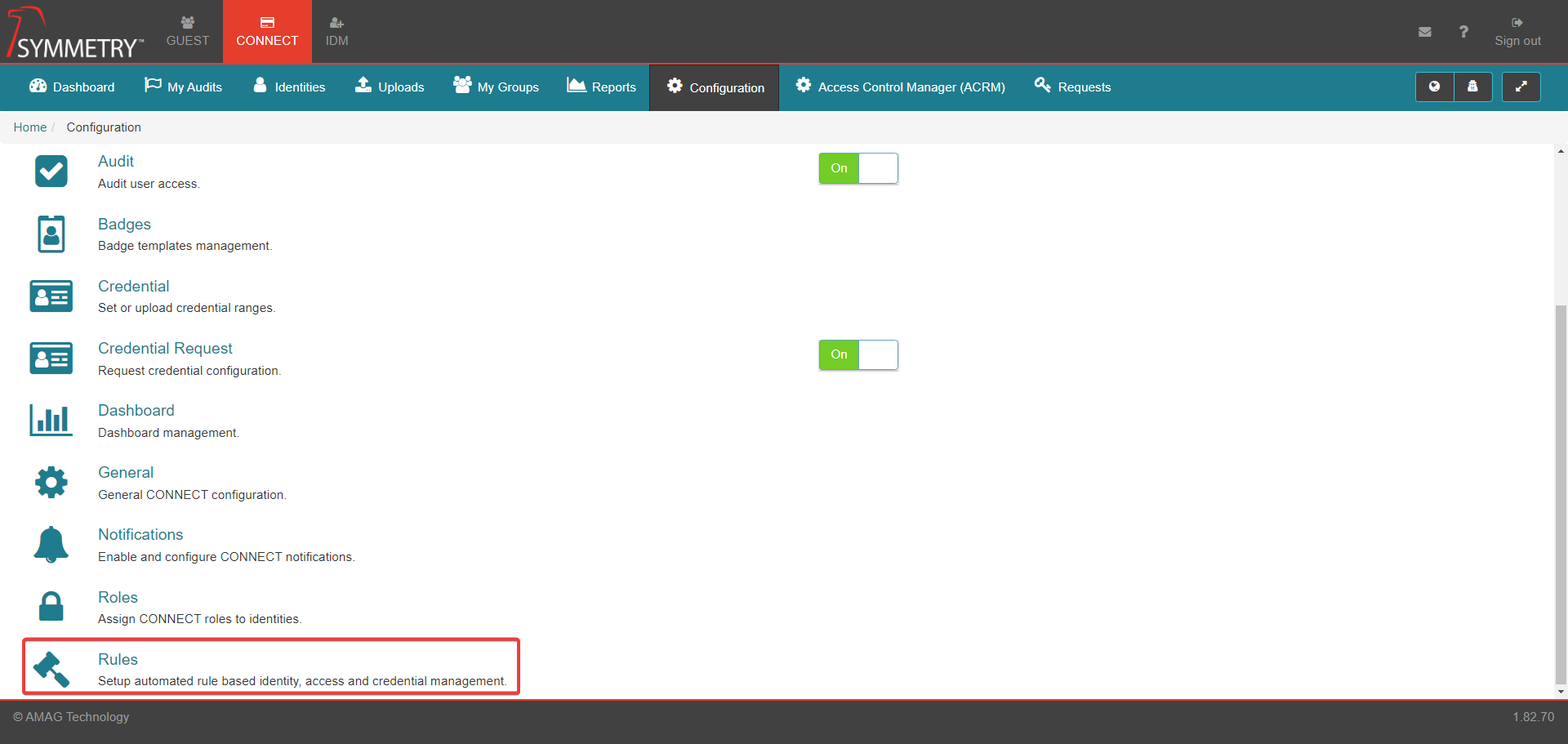
Task: Click the Dashboard bar chart icon
Action: tap(51, 420)
